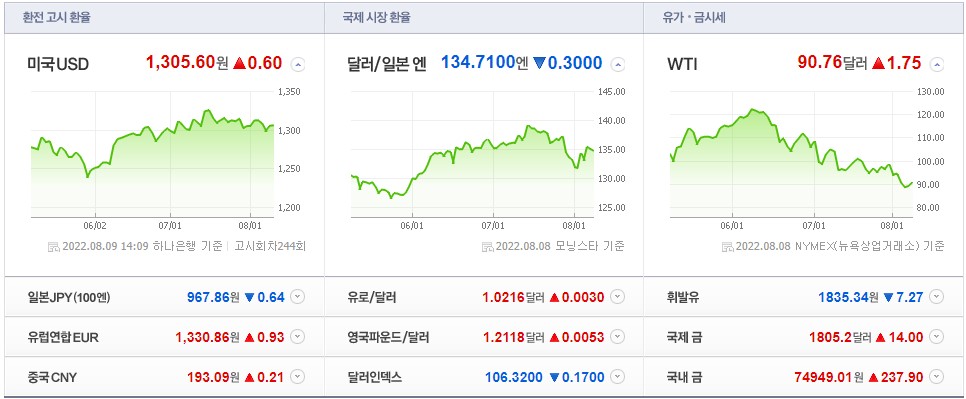Screen dimensions: 966x399
Task: Expand the 중국 CNY row
Action: point(298,376)
